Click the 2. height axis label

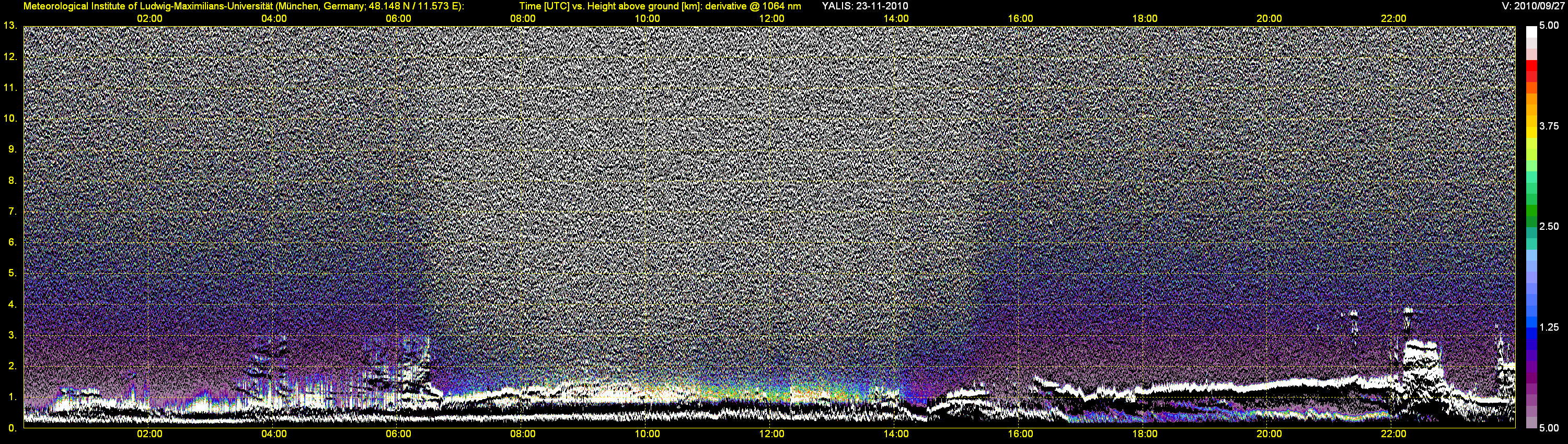(12, 366)
